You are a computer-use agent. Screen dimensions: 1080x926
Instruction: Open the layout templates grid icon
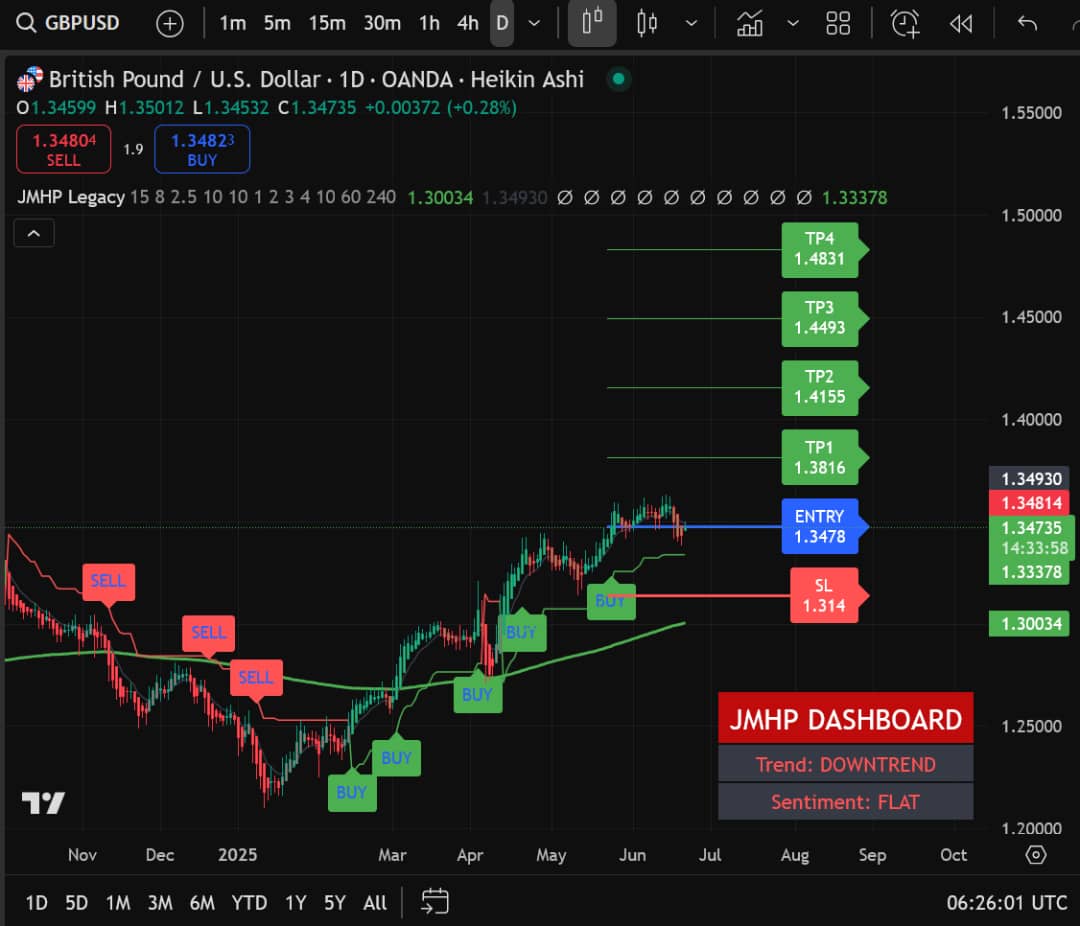pos(838,23)
